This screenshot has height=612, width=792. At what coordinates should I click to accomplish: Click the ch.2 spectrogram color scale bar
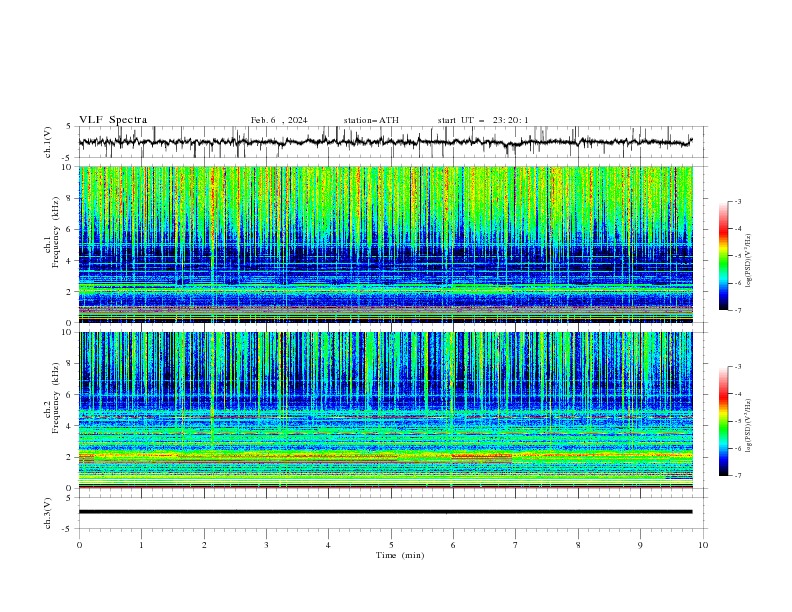723,421
